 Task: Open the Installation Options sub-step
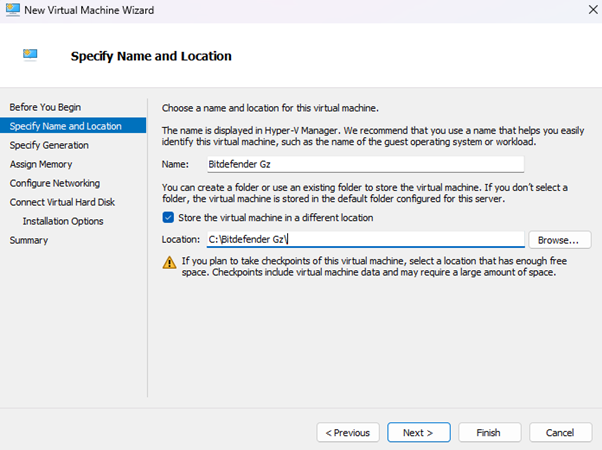63,221
